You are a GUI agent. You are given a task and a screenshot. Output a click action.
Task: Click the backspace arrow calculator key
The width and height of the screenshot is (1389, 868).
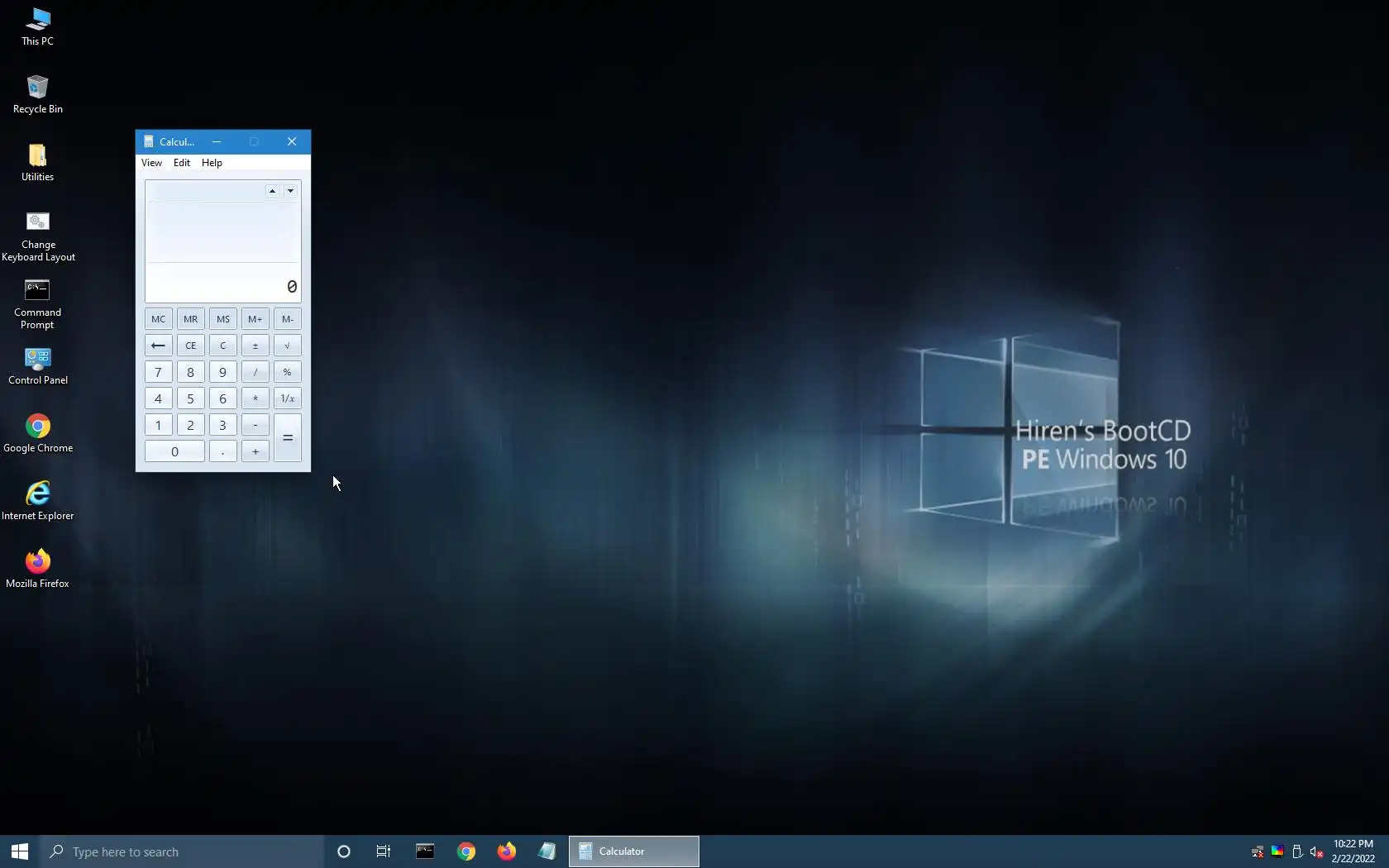158,346
